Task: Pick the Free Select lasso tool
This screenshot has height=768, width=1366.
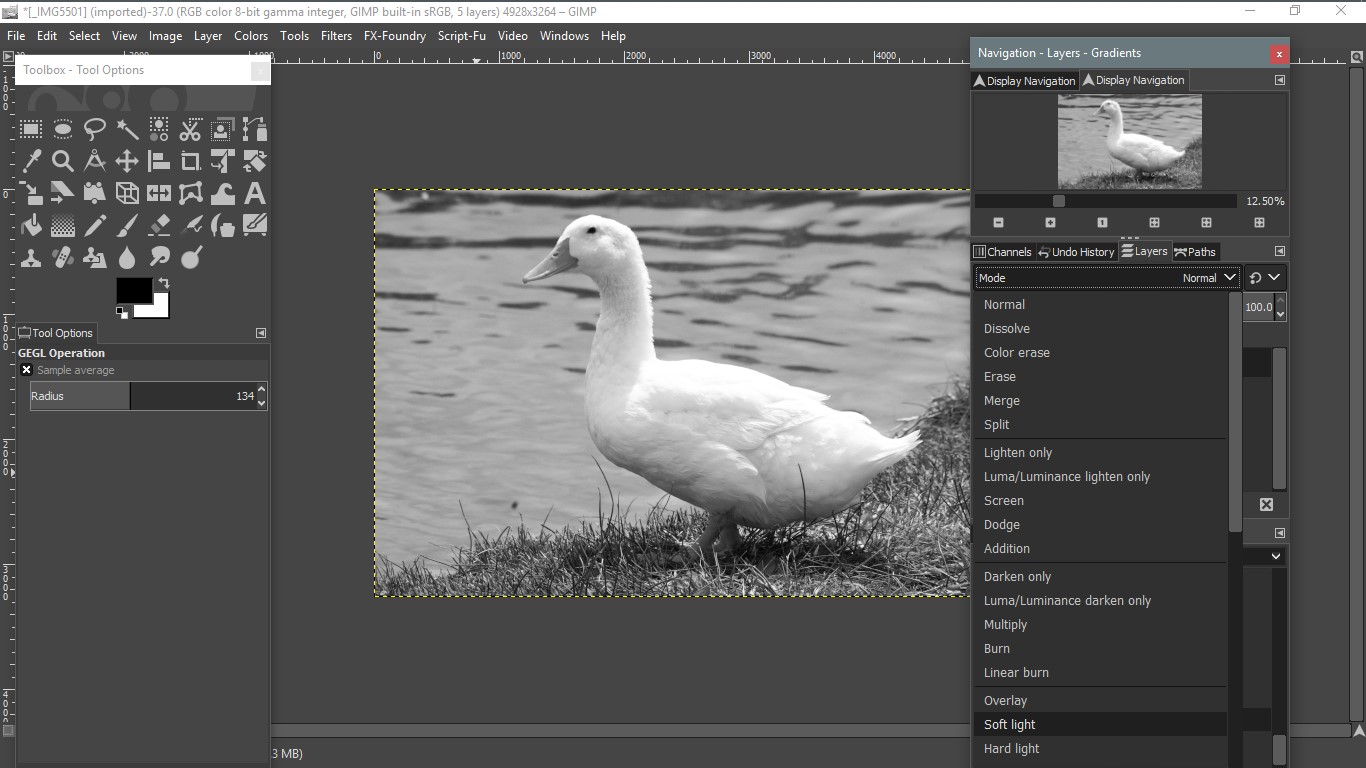Action: (95, 129)
